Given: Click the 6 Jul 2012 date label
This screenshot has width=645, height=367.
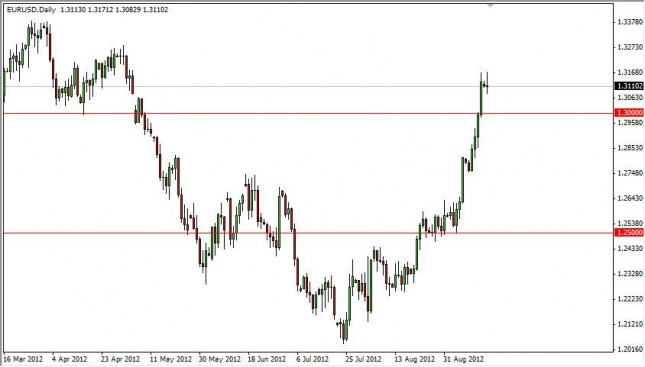Looking at the screenshot, I should pos(313,359).
